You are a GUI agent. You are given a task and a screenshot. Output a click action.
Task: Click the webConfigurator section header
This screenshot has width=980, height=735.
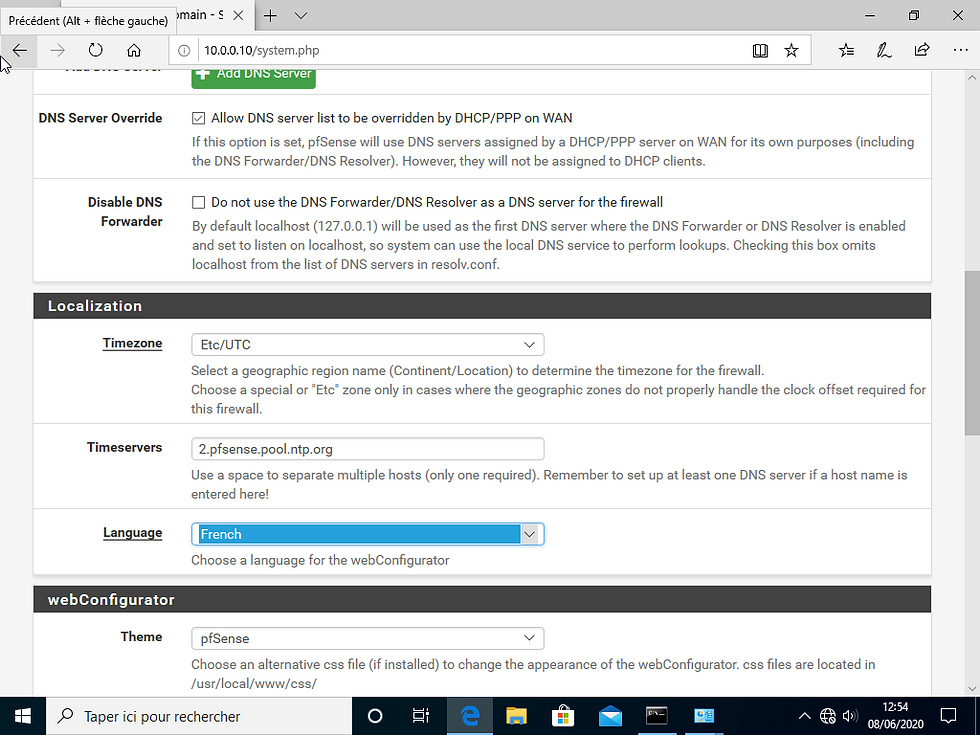click(482, 600)
